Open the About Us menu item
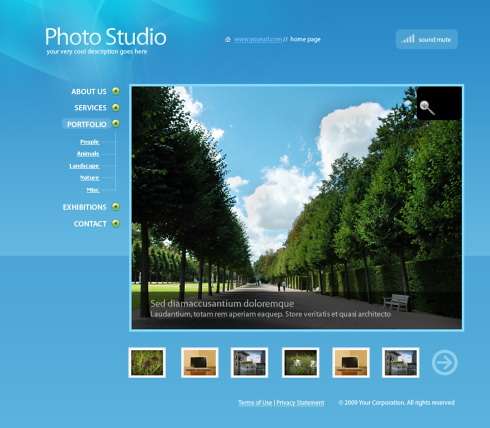490x428 pixels. coord(89,92)
